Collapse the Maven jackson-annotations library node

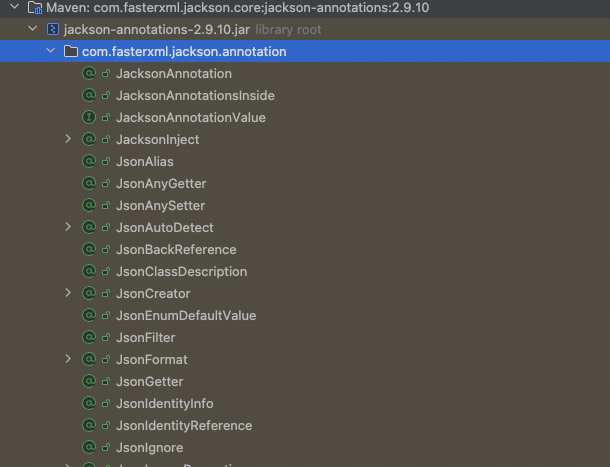[x=15, y=8]
